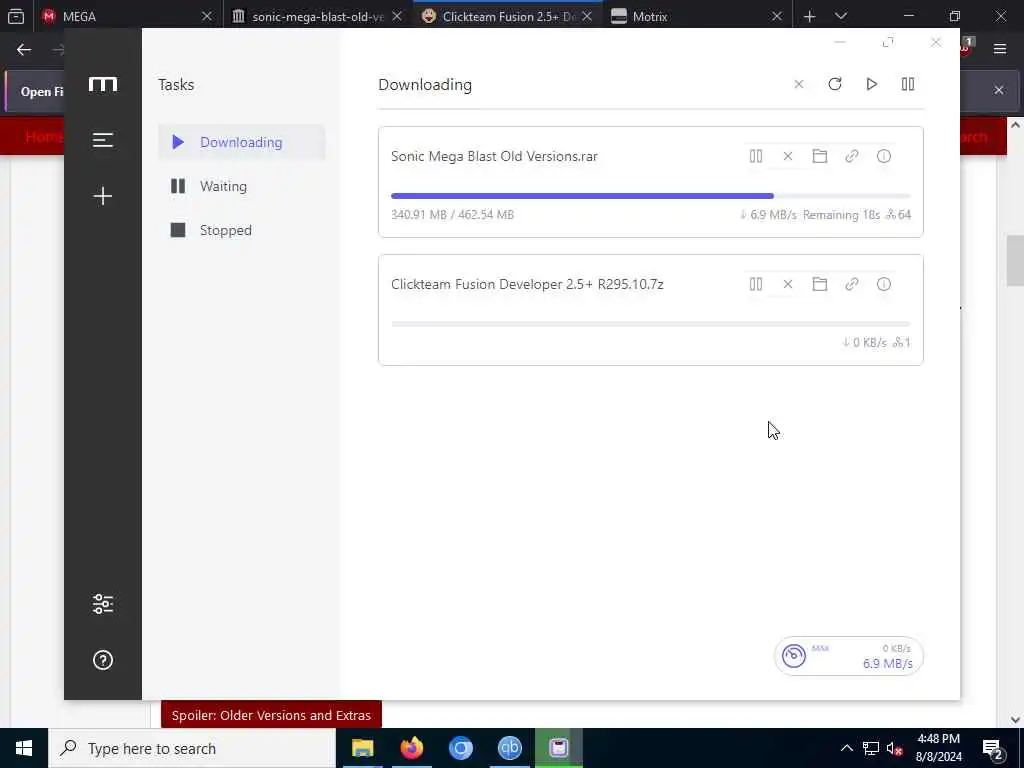The height and width of the screenshot is (768, 1024).
Task: Copy link of Sonic Mega Blast task
Action: [852, 156]
